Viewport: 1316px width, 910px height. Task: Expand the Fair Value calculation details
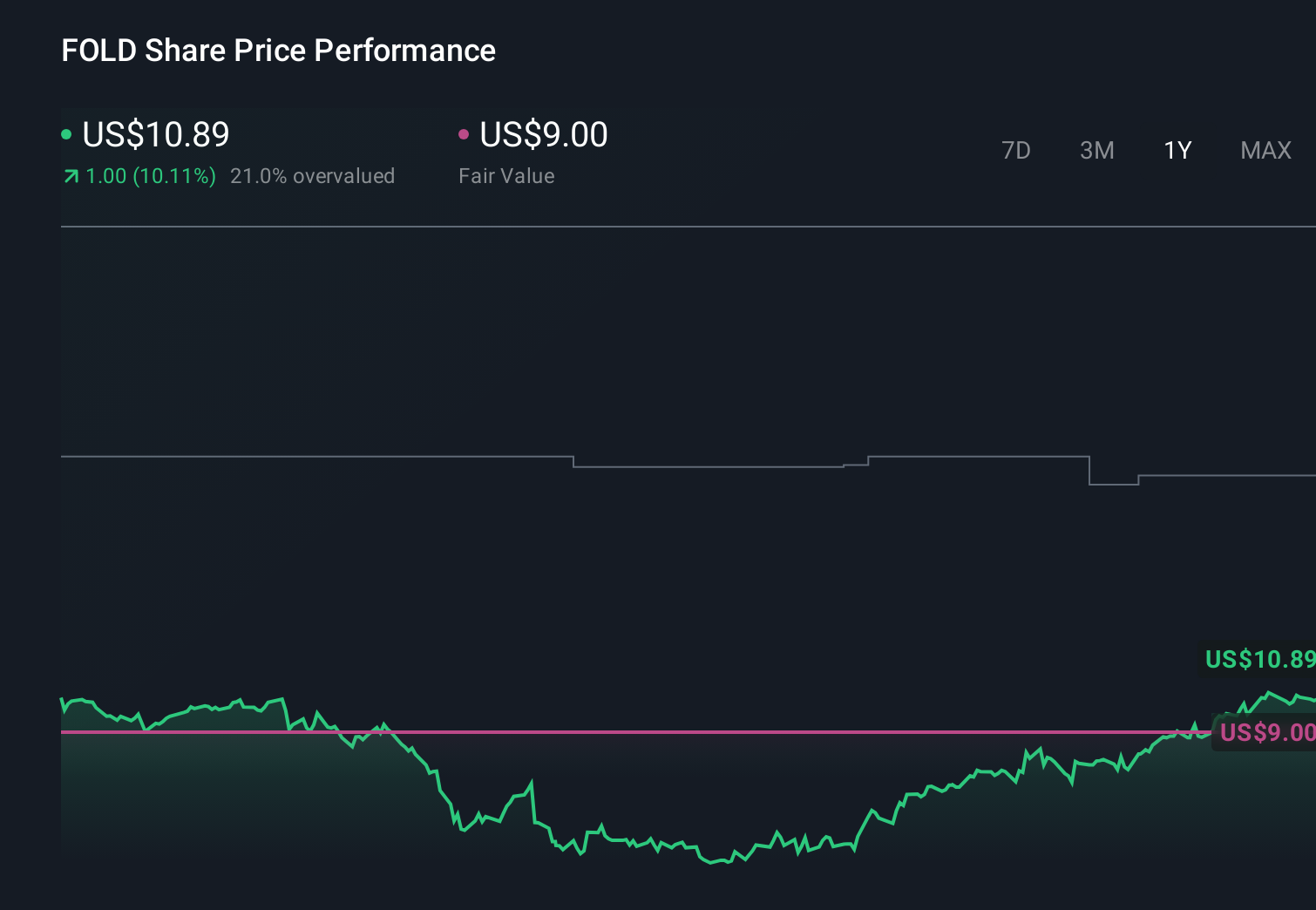506,175
